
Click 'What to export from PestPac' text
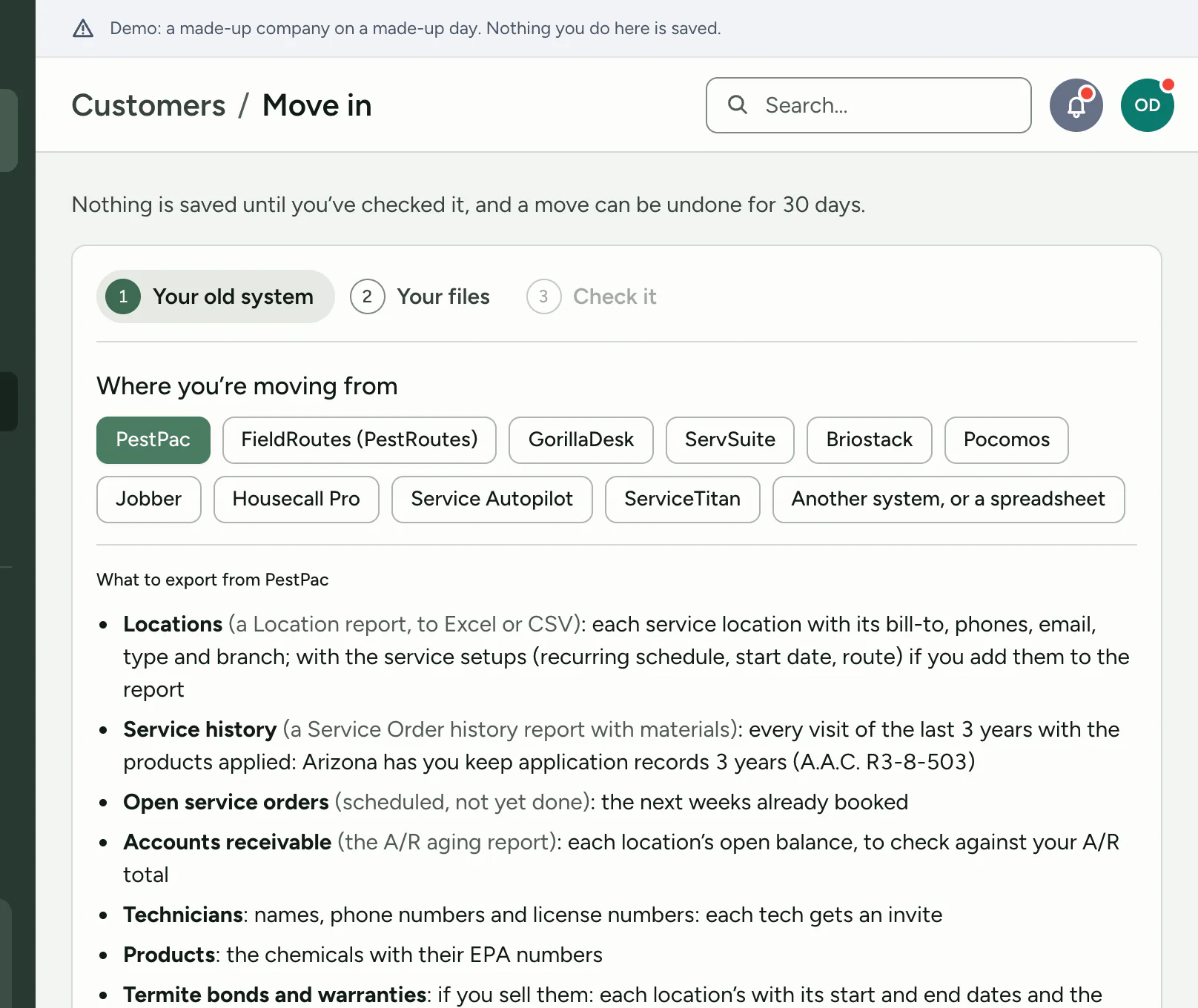213,580
